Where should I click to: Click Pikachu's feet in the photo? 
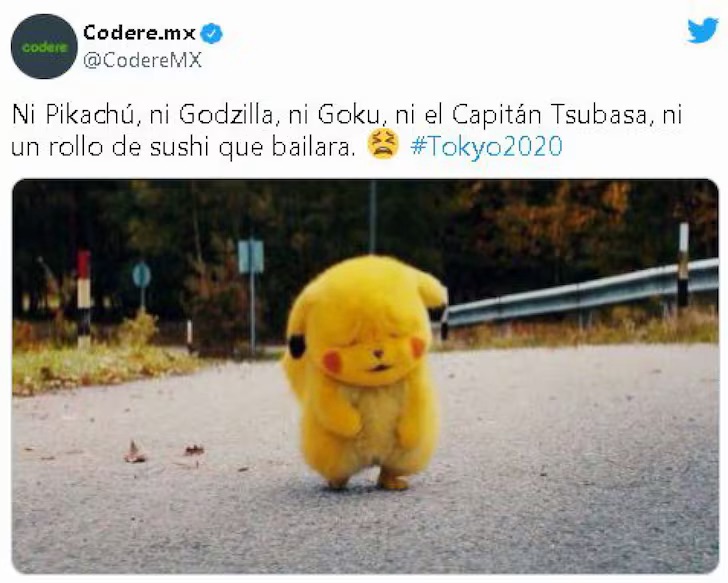(x=369, y=481)
